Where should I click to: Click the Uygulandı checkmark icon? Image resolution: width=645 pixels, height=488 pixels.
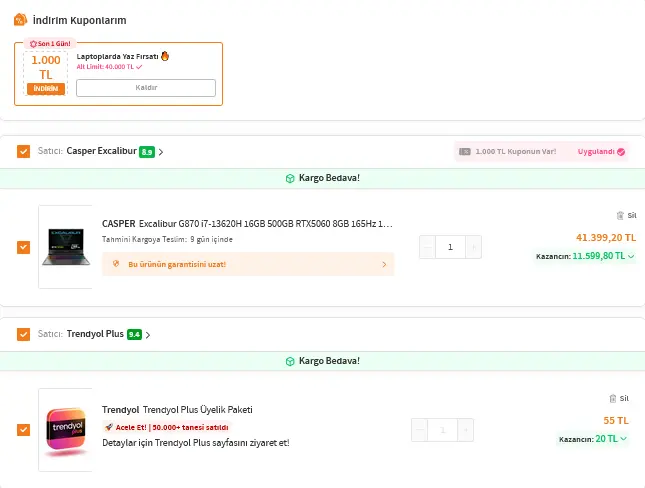[x=621, y=152]
